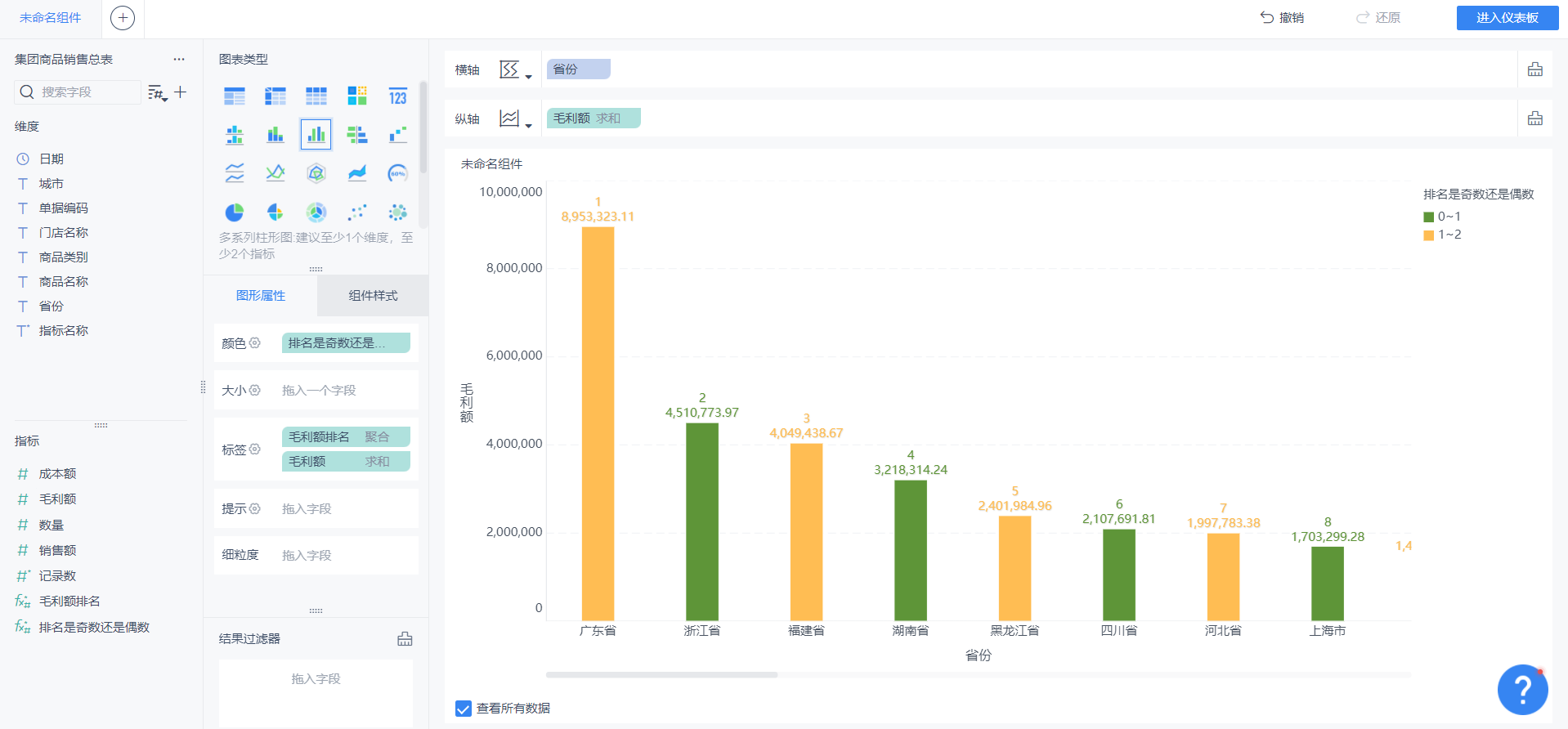Select the 商品类别 dimension field

pyautogui.click(x=64, y=257)
